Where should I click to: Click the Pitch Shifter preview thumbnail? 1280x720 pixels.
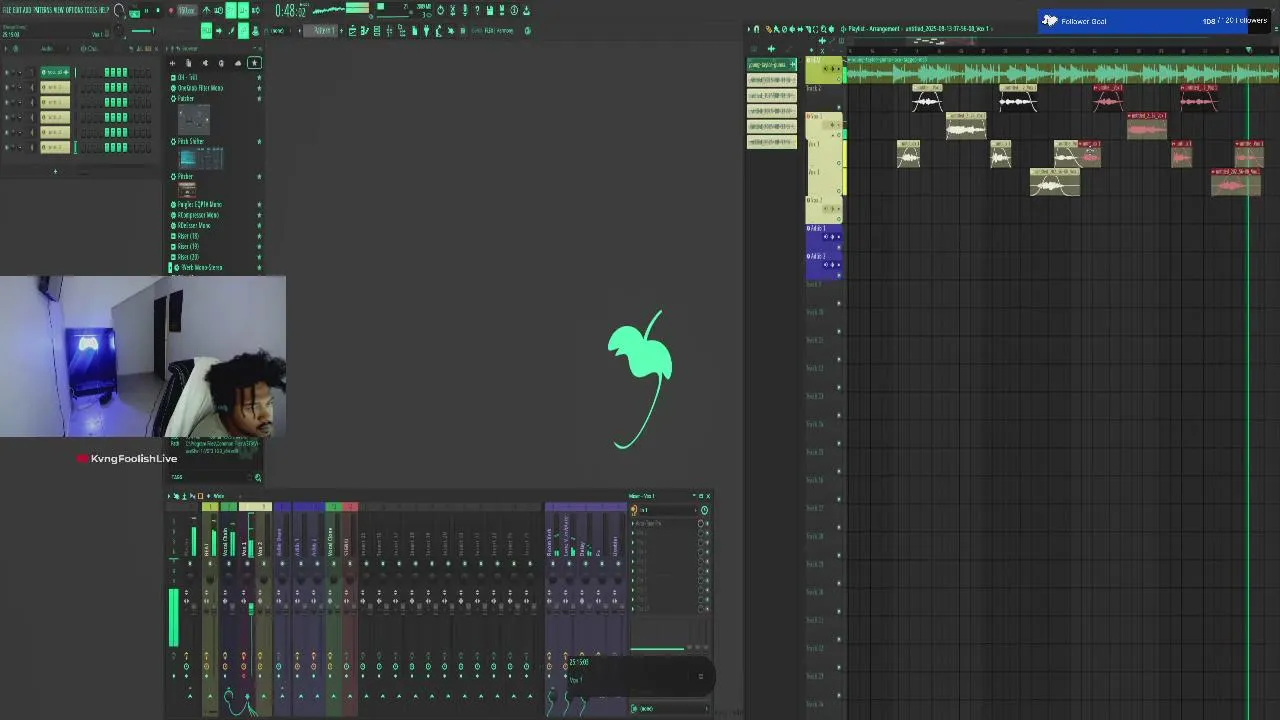[x=200, y=158]
